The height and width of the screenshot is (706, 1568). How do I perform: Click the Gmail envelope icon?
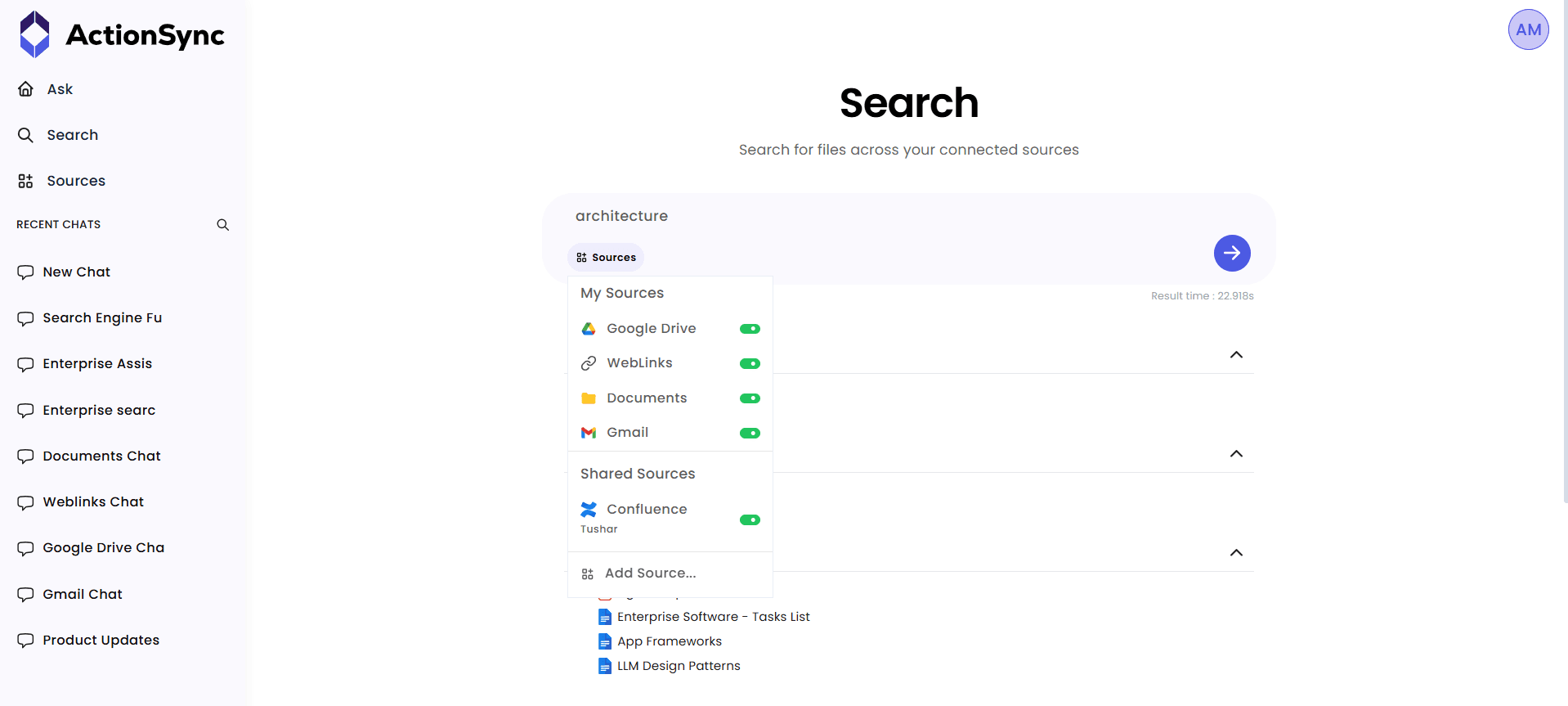(589, 433)
